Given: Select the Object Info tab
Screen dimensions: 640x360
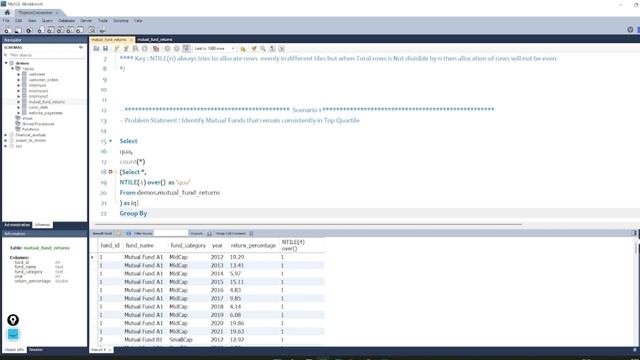Looking at the screenshot, I should pyautogui.click(x=14, y=350).
